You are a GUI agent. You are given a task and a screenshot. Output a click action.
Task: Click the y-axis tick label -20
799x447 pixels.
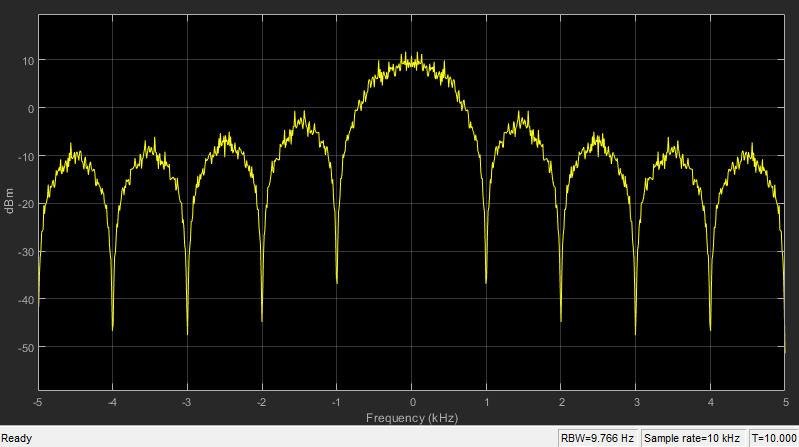26,205
